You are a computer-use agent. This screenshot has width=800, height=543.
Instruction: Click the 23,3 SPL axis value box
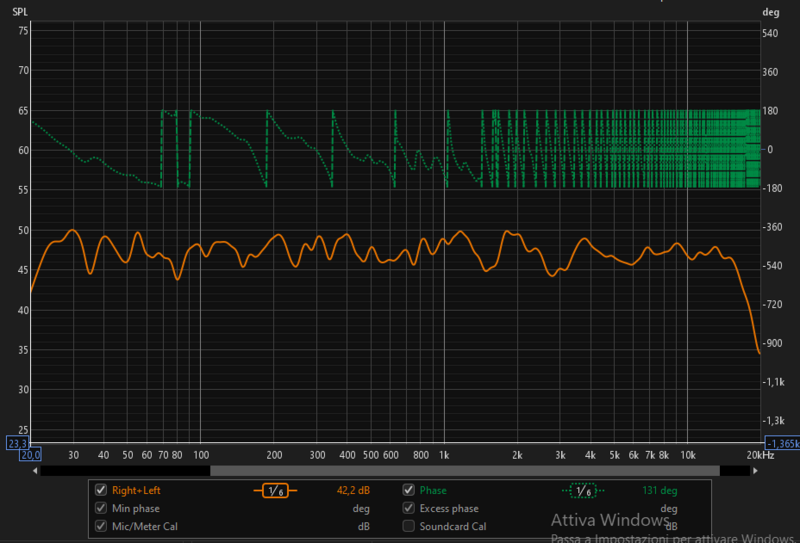click(19, 442)
